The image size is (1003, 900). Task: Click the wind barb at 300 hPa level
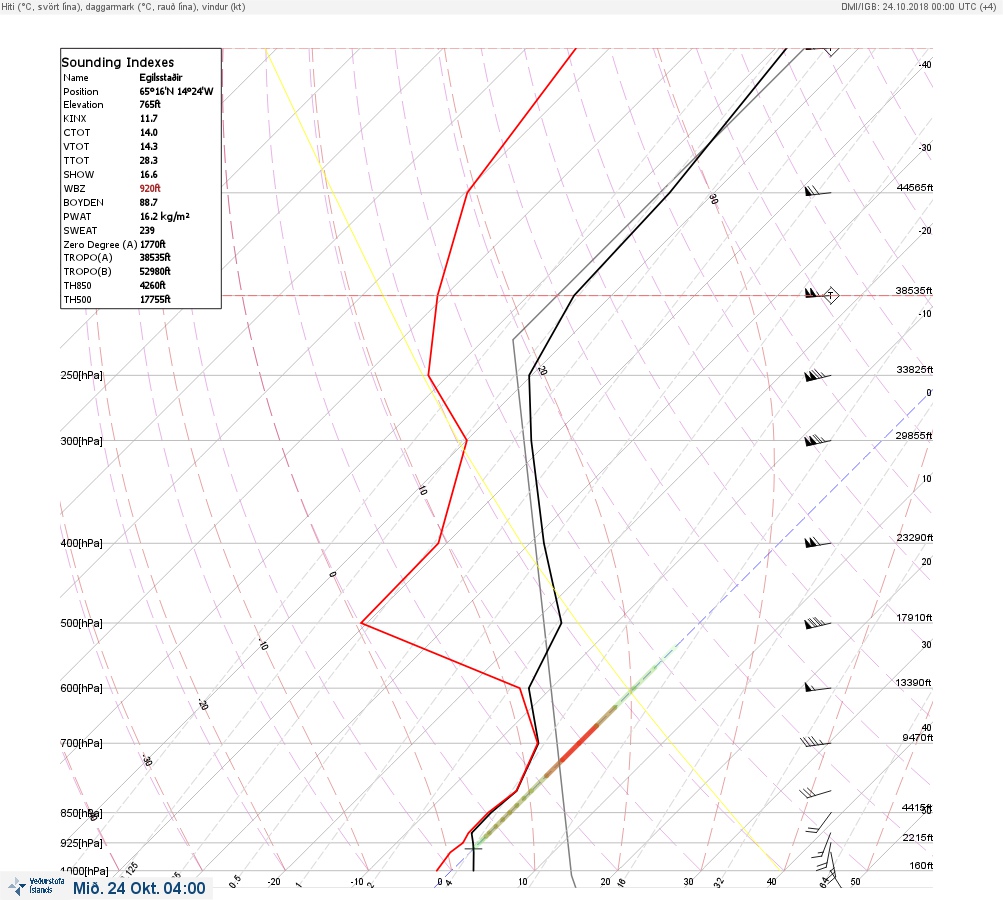[817, 440]
